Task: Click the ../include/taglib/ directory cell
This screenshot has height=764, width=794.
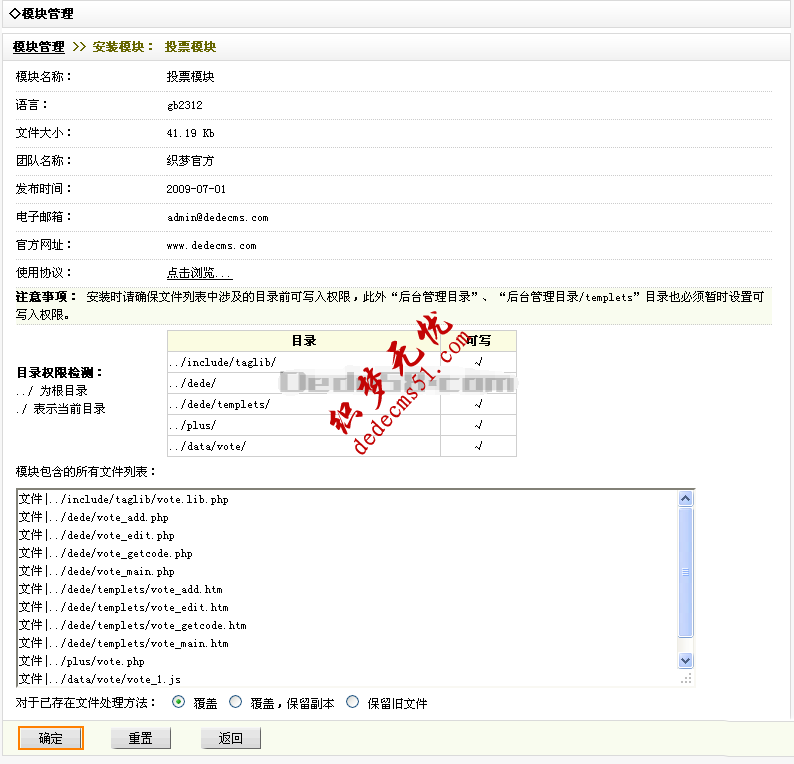Action: [304, 362]
